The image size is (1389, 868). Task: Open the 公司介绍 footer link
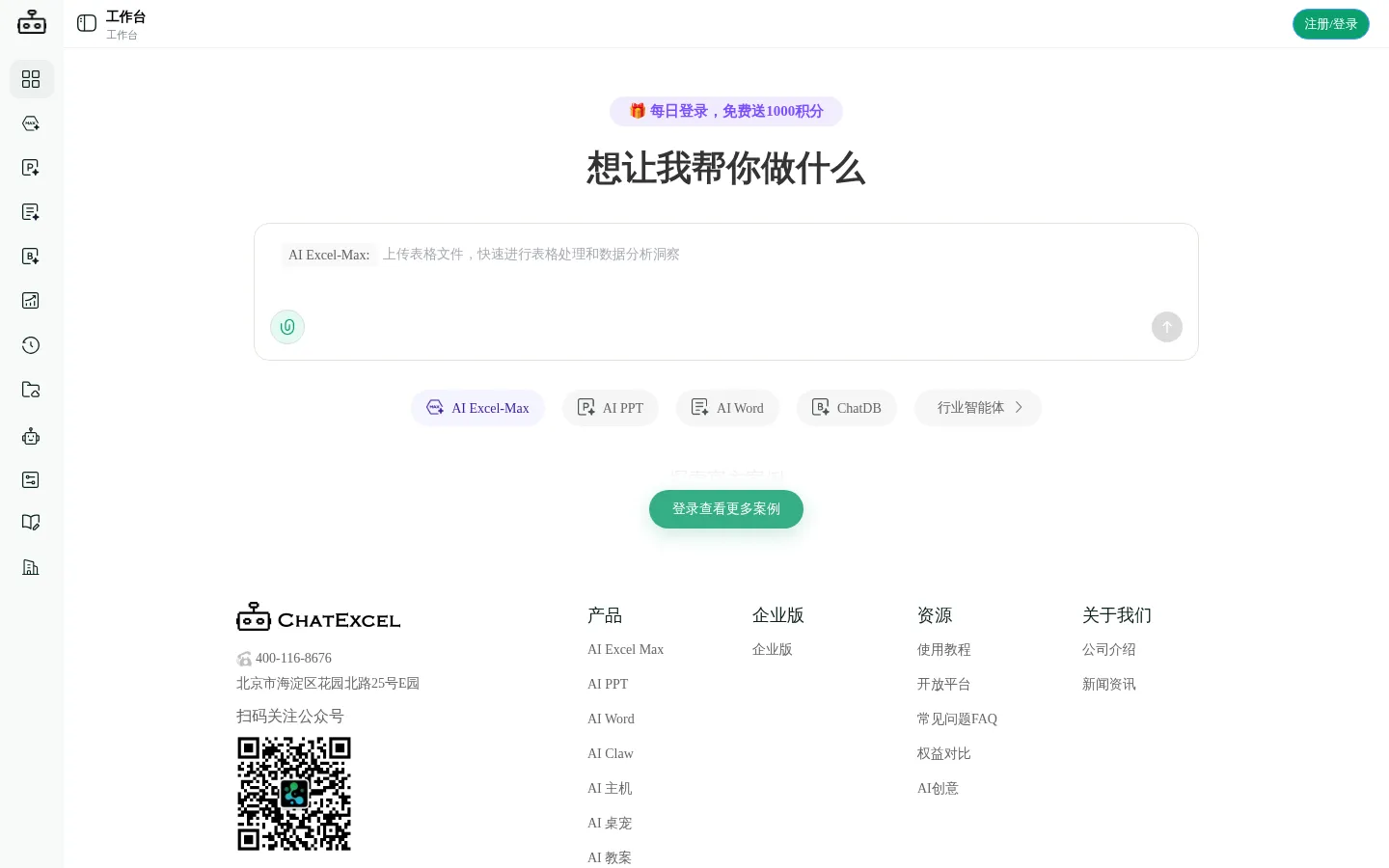[1109, 650]
